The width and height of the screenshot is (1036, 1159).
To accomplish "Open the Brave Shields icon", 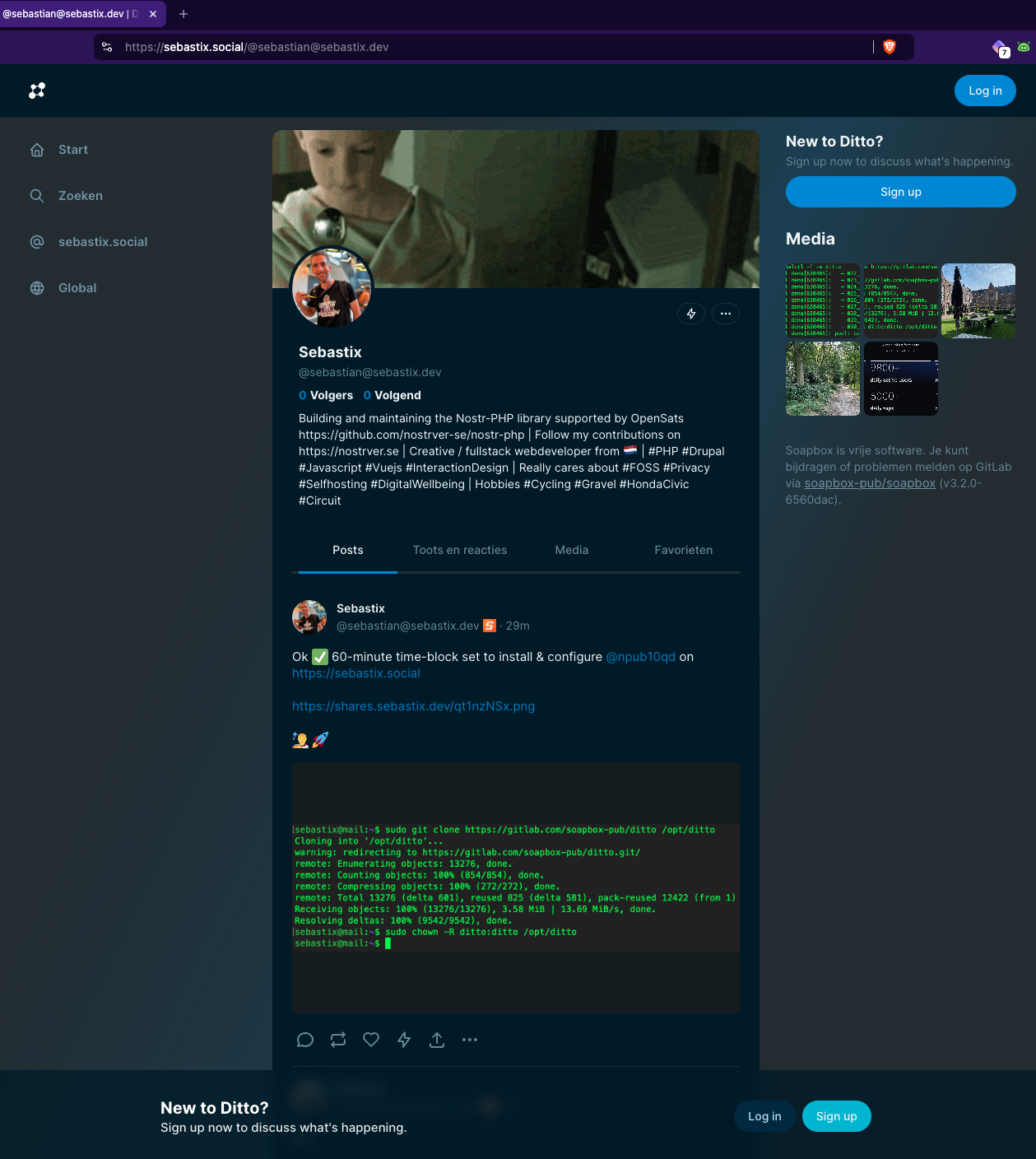I will click(x=889, y=47).
